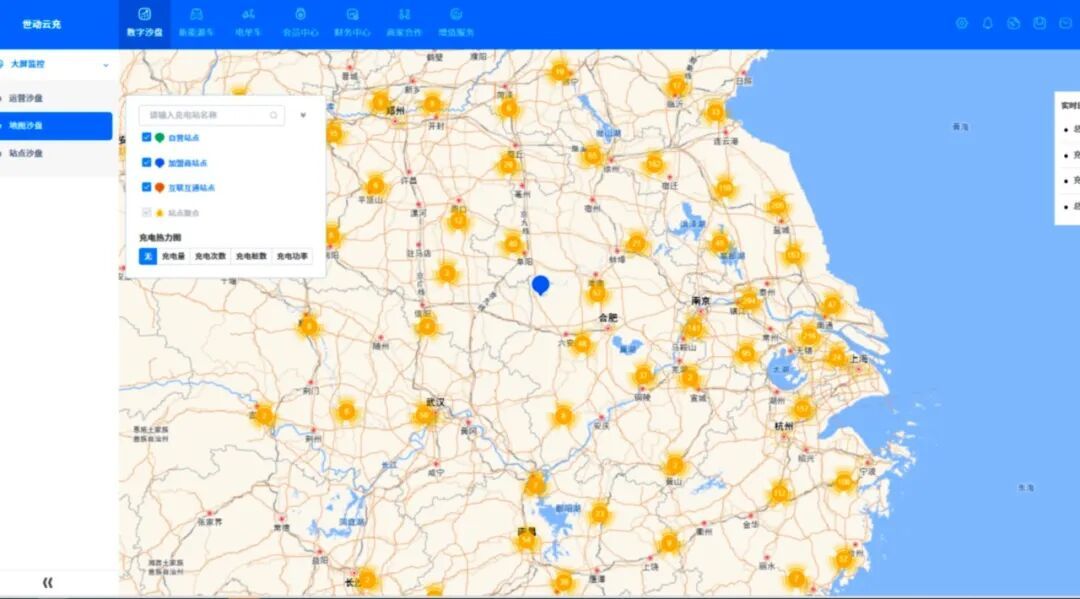Click the magnifier icon in station search box
The width and height of the screenshot is (1080, 599).
coord(273,115)
